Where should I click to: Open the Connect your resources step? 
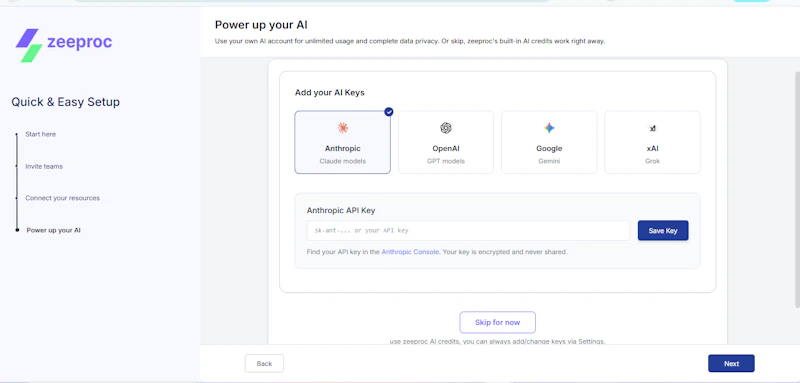pyautogui.click(x=62, y=198)
